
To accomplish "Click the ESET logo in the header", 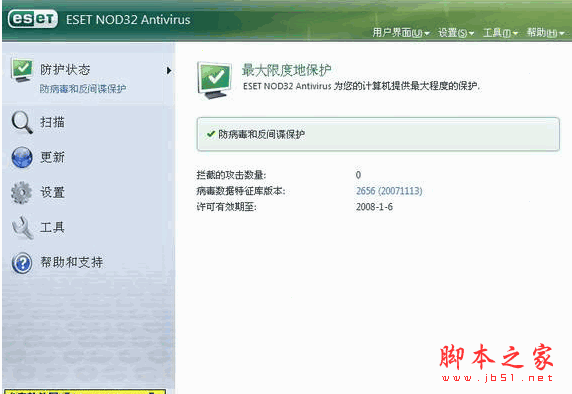I will pyautogui.click(x=33, y=19).
